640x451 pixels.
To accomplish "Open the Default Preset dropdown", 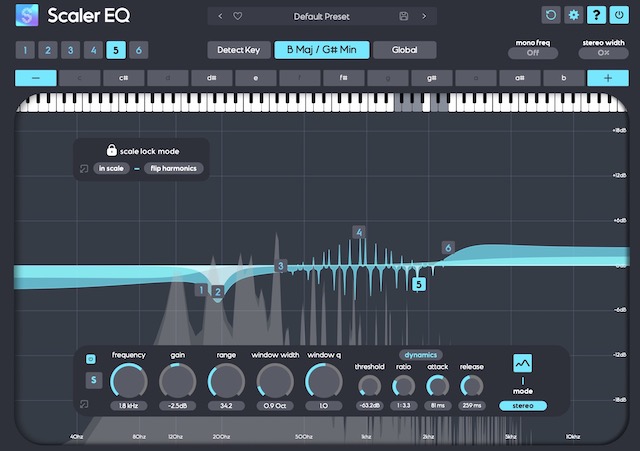I will 320,16.
